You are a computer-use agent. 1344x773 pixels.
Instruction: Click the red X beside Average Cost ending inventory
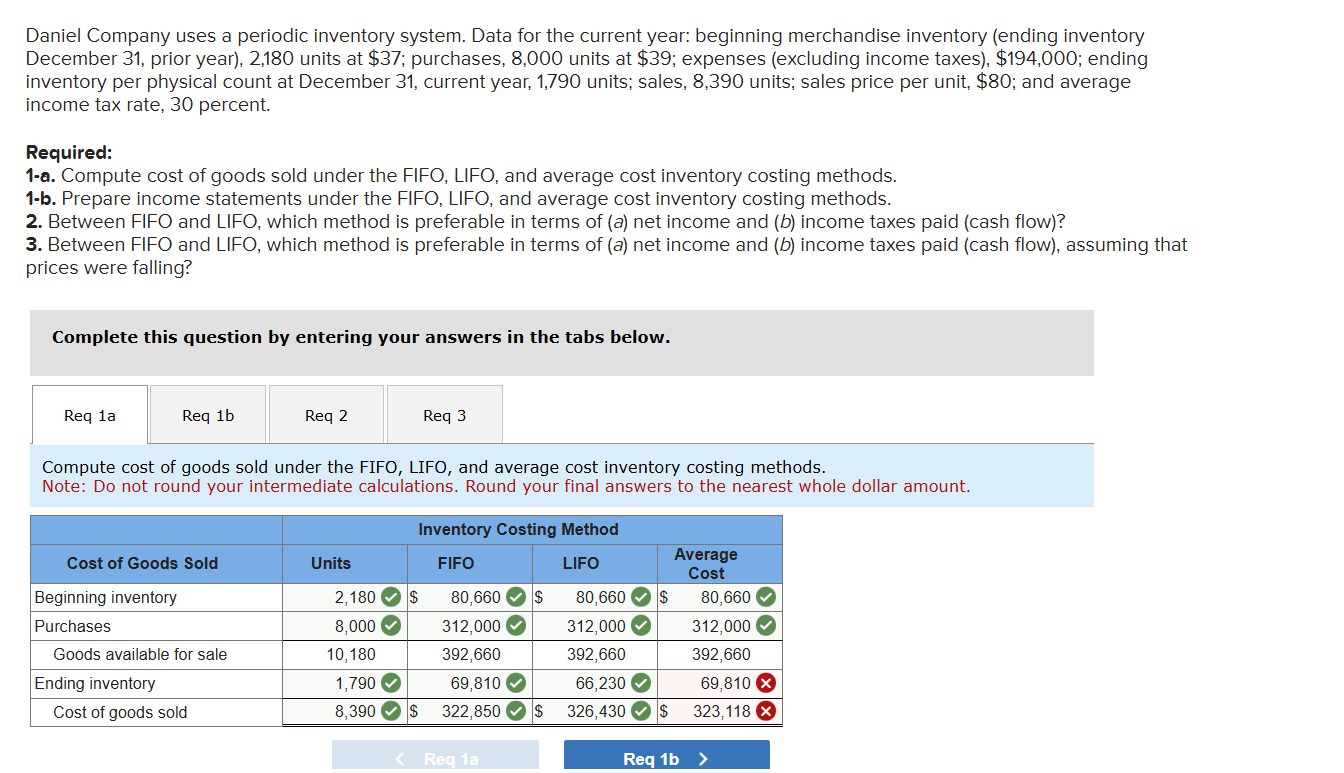[766, 684]
